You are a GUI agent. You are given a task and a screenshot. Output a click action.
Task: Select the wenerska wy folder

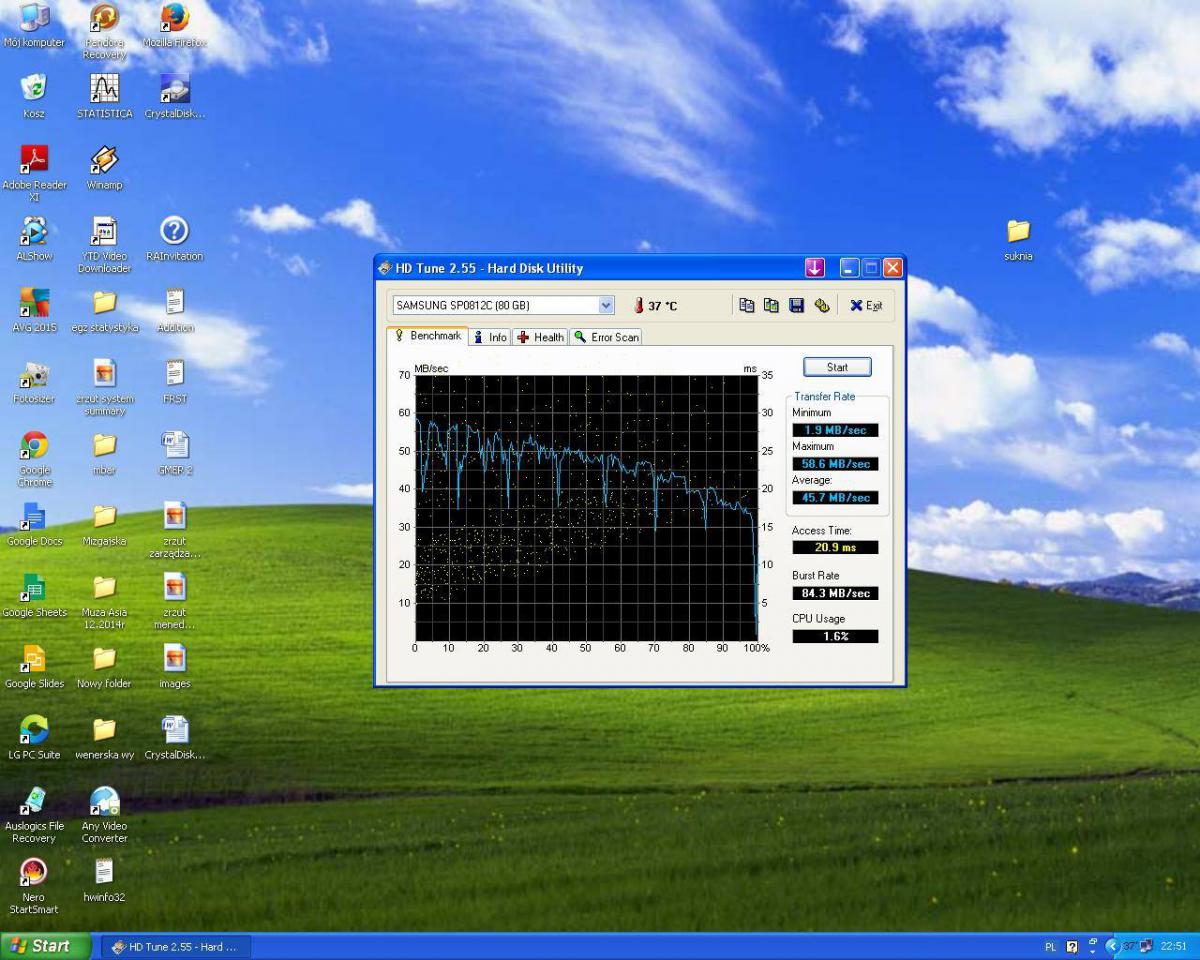coord(104,736)
